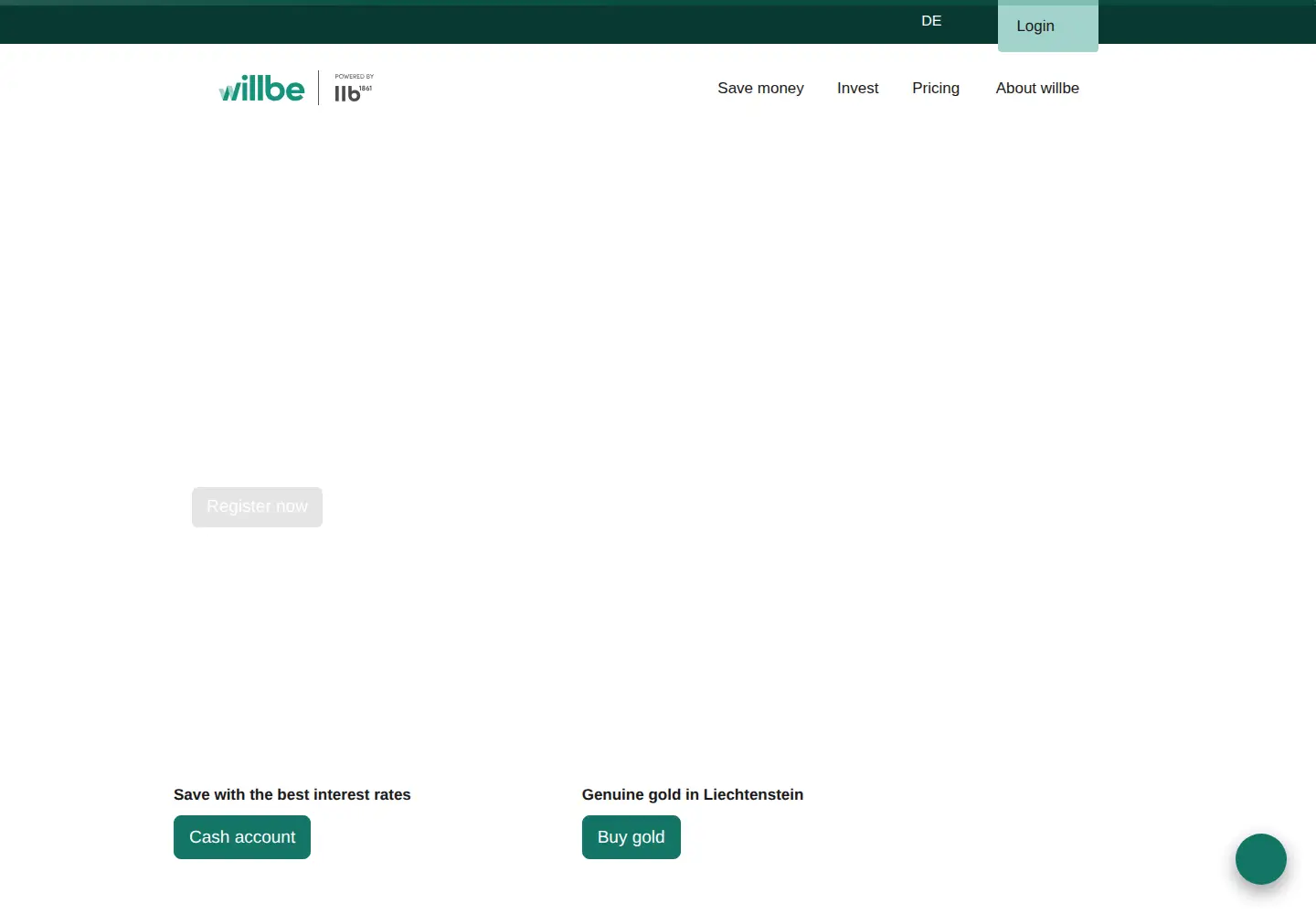
Task: Go to Pricing page
Action: [x=936, y=88]
